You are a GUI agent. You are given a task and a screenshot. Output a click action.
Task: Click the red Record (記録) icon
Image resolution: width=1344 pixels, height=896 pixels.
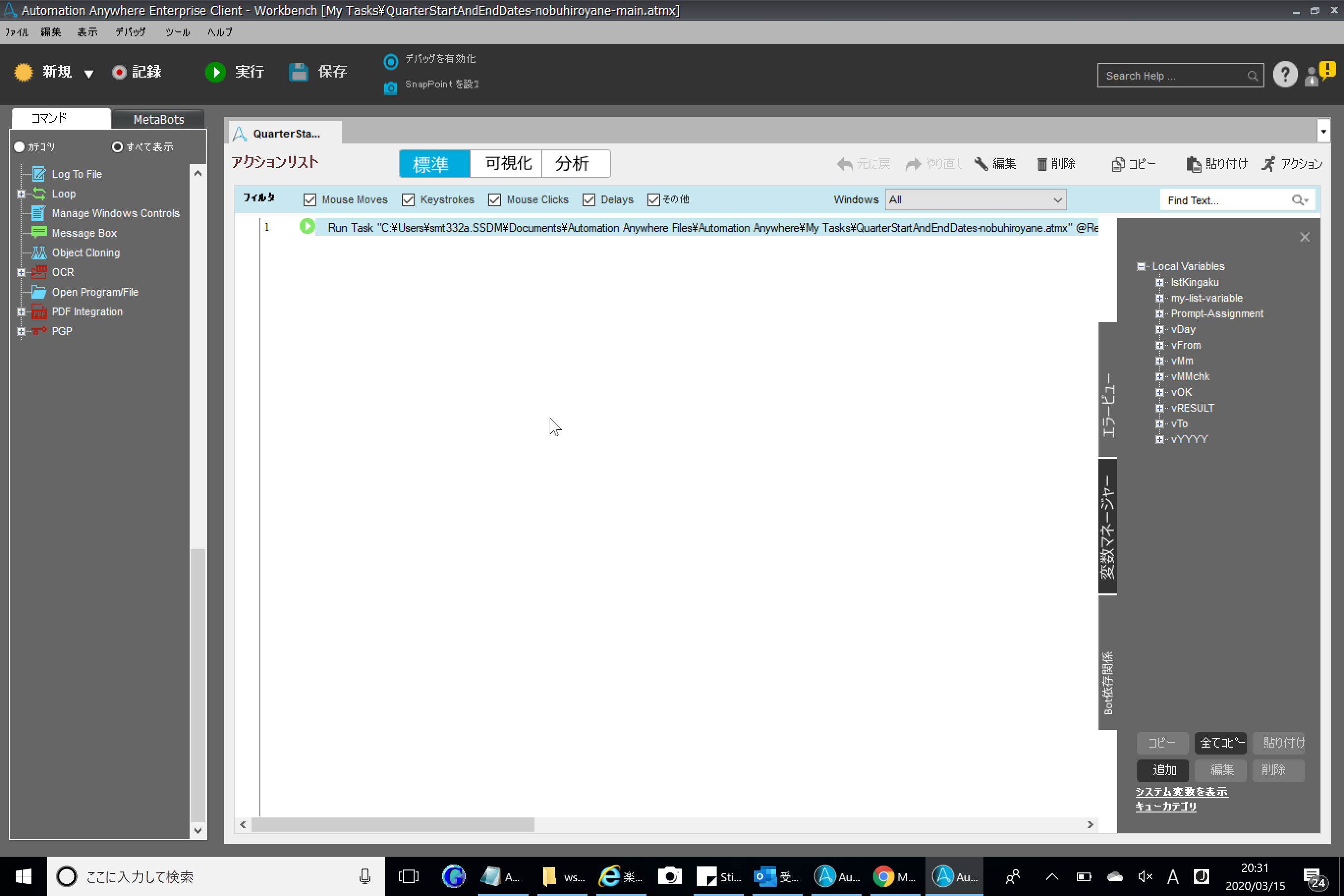pos(119,72)
